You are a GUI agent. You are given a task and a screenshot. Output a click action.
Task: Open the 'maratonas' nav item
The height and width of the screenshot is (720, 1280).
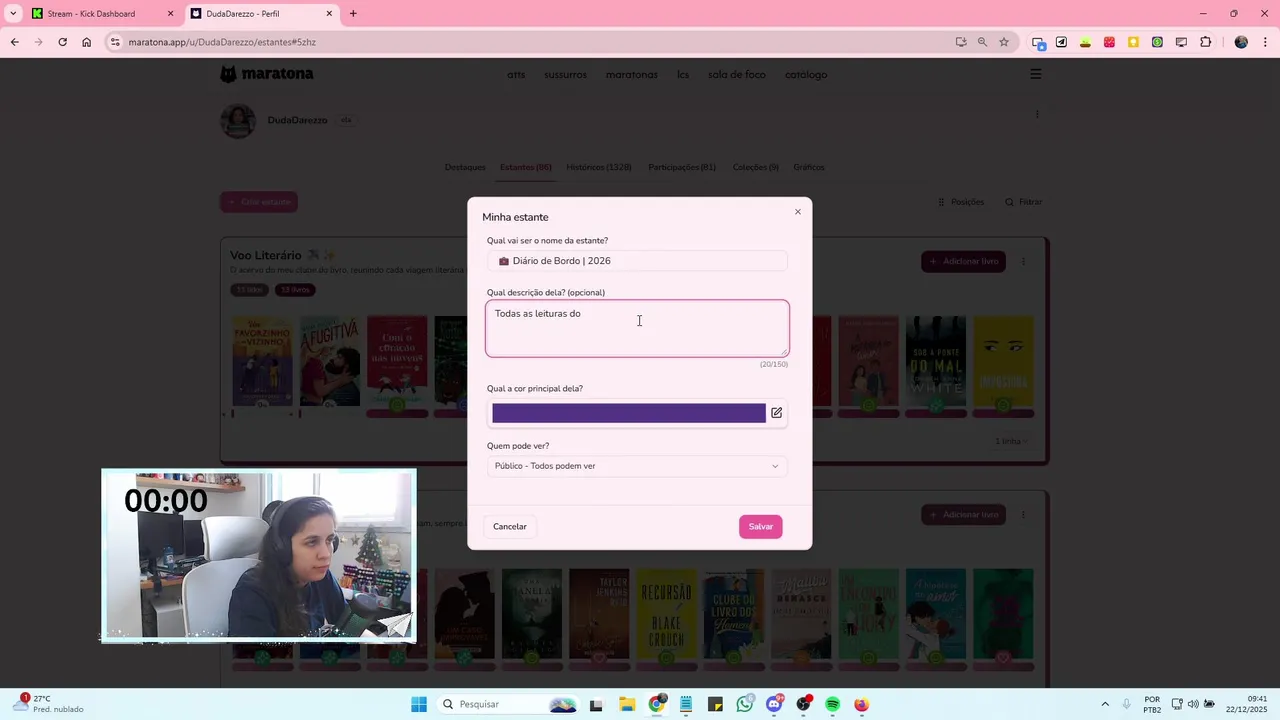pos(632,75)
